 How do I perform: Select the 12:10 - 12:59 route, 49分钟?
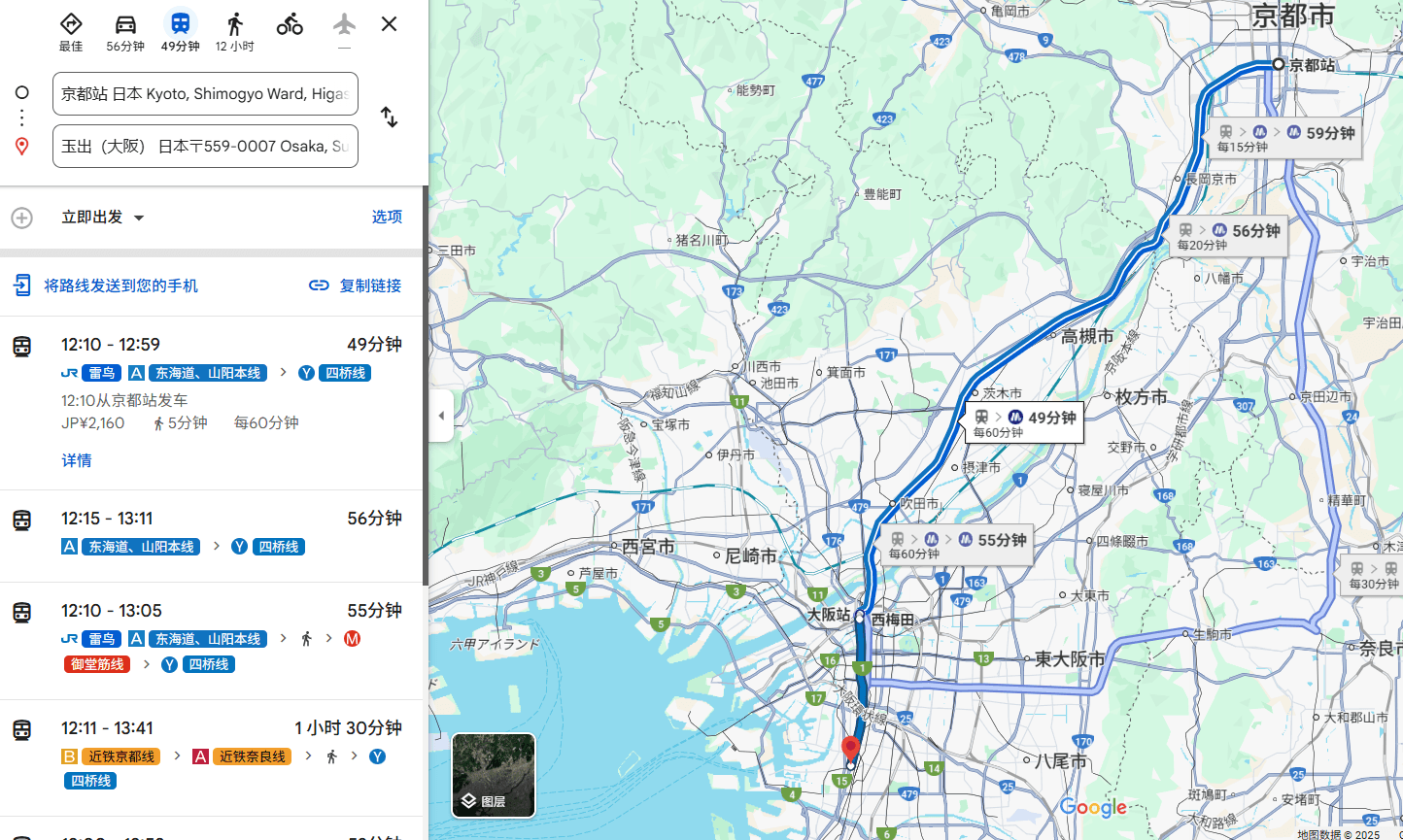[x=213, y=403]
